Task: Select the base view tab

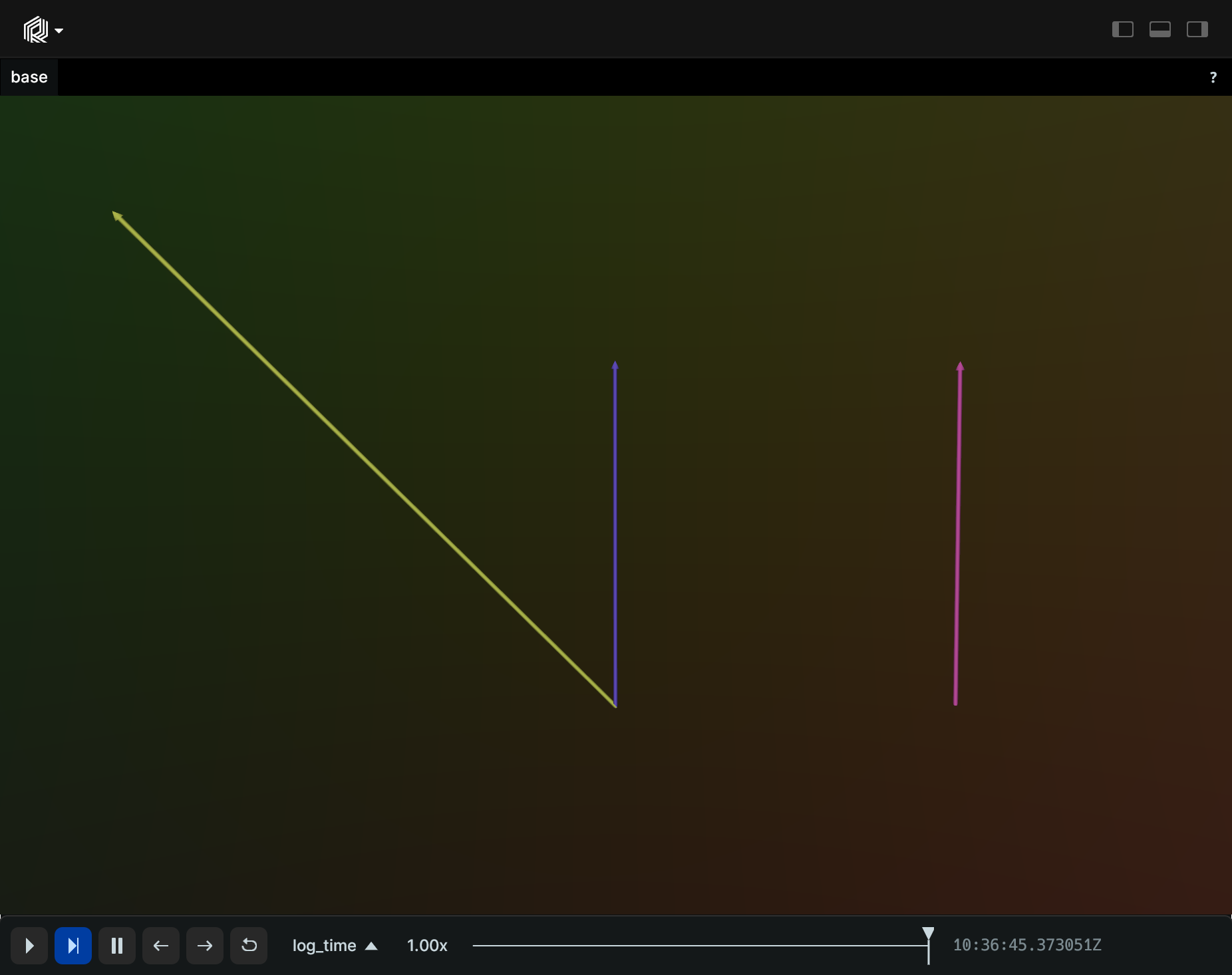Action: click(29, 77)
